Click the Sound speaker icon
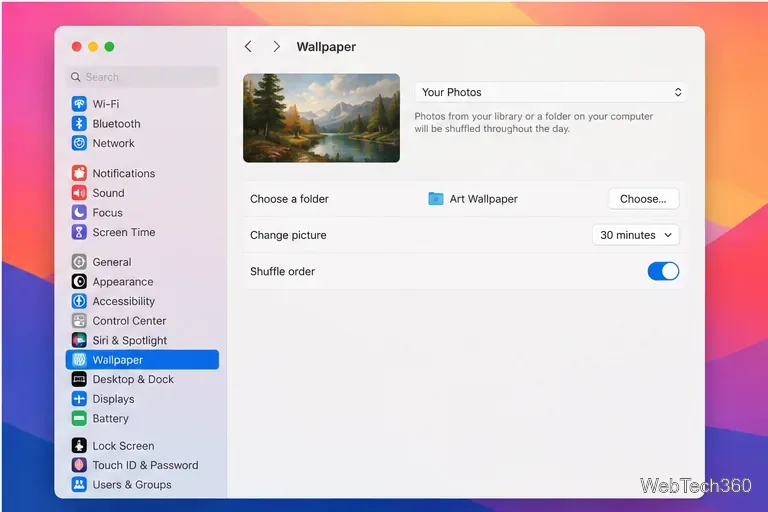 coord(79,193)
